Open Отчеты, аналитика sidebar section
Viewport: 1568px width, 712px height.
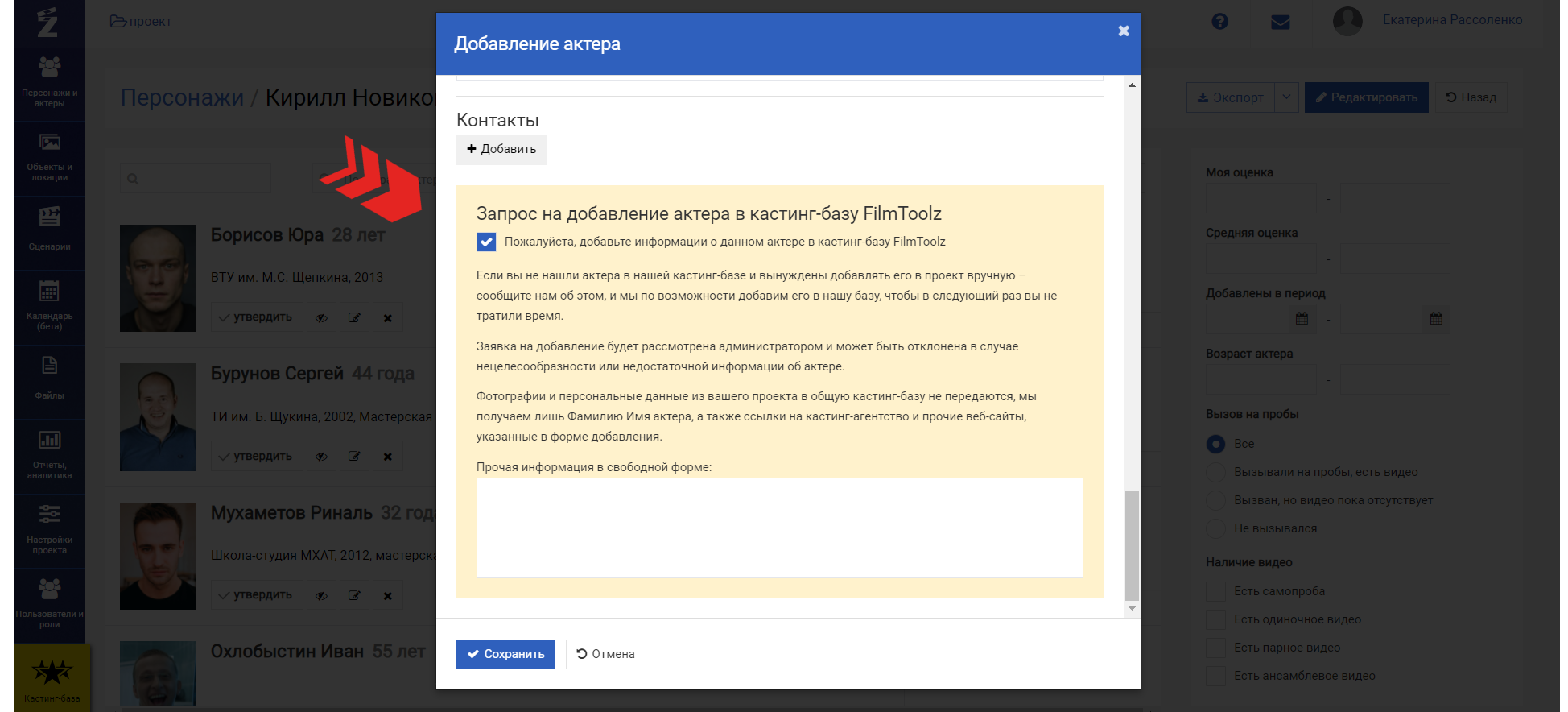[49, 456]
